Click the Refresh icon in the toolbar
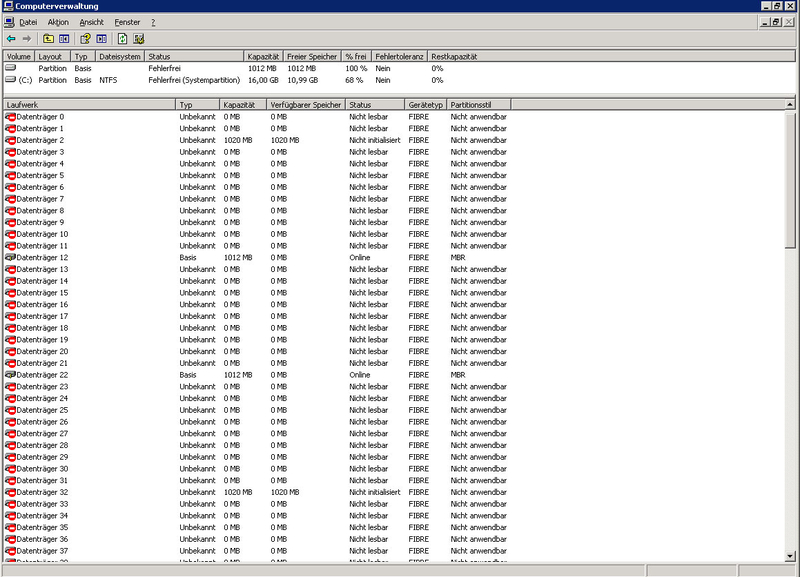The height and width of the screenshot is (577, 800). tap(122, 40)
